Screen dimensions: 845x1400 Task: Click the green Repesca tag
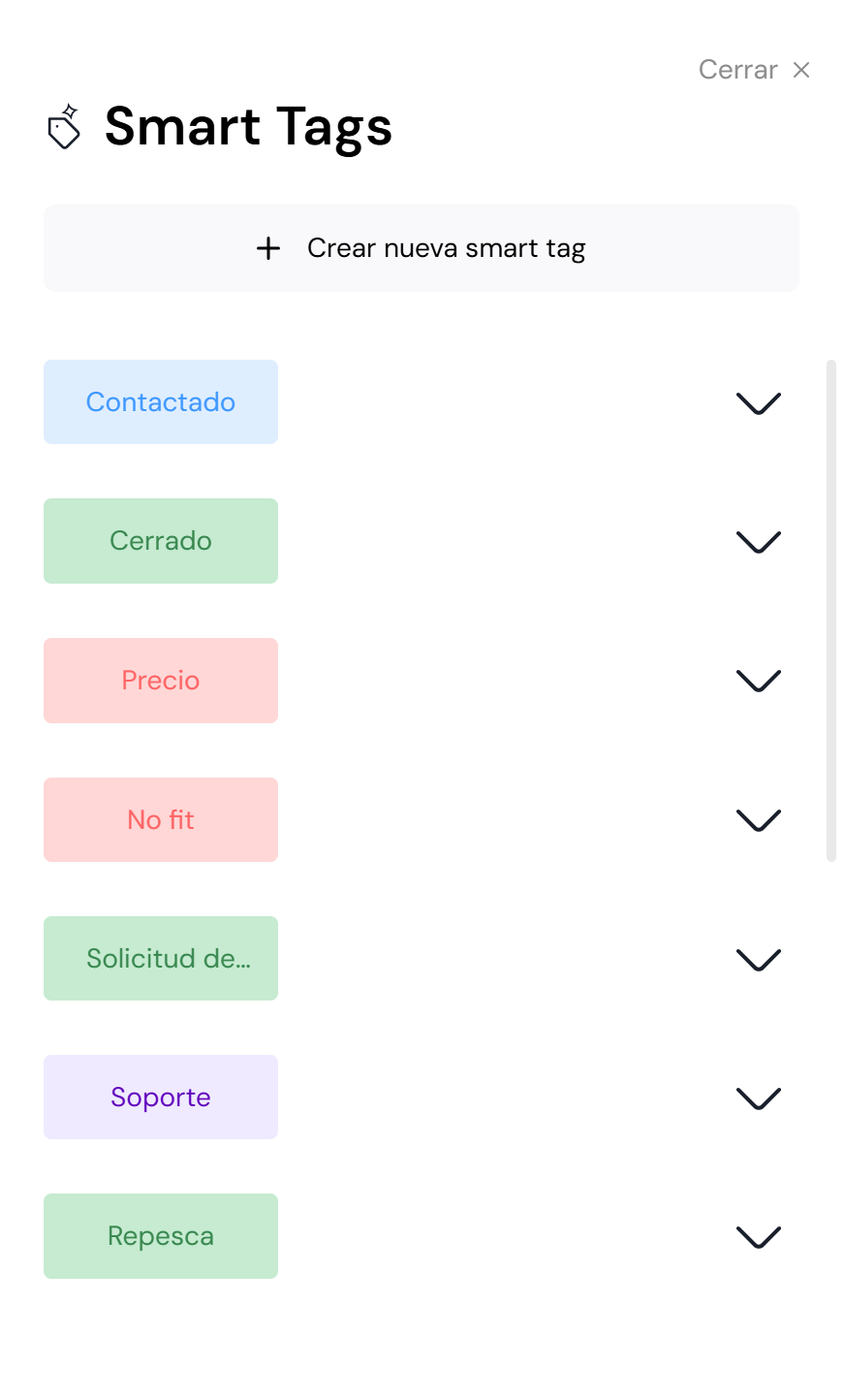coord(161,1236)
